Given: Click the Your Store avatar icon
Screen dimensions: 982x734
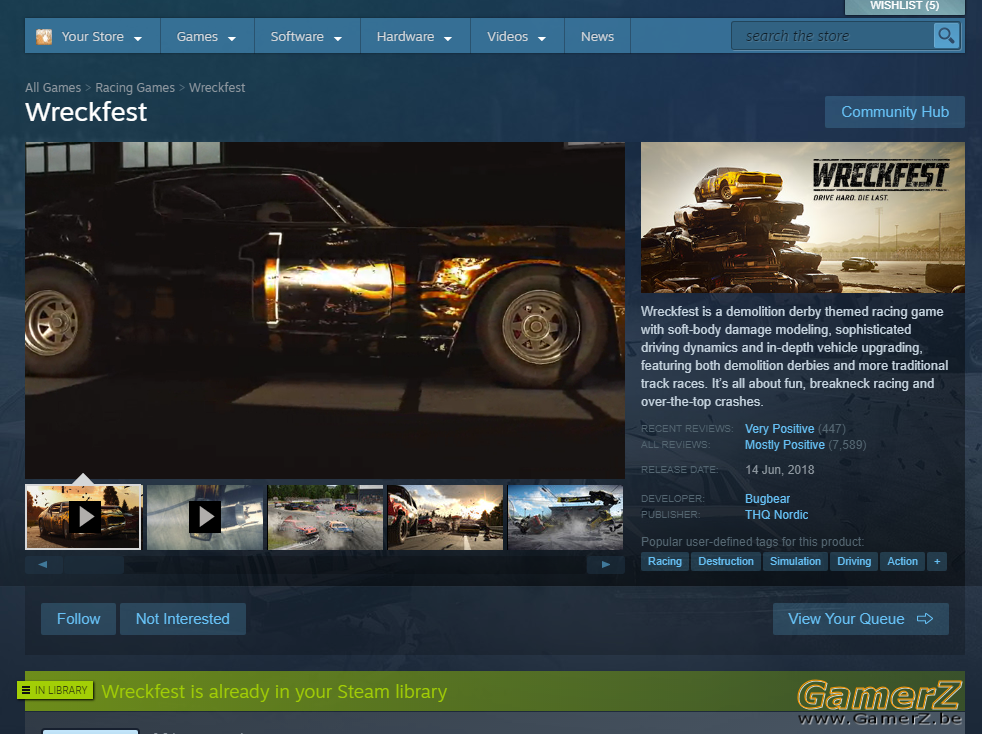Looking at the screenshot, I should pos(44,36).
